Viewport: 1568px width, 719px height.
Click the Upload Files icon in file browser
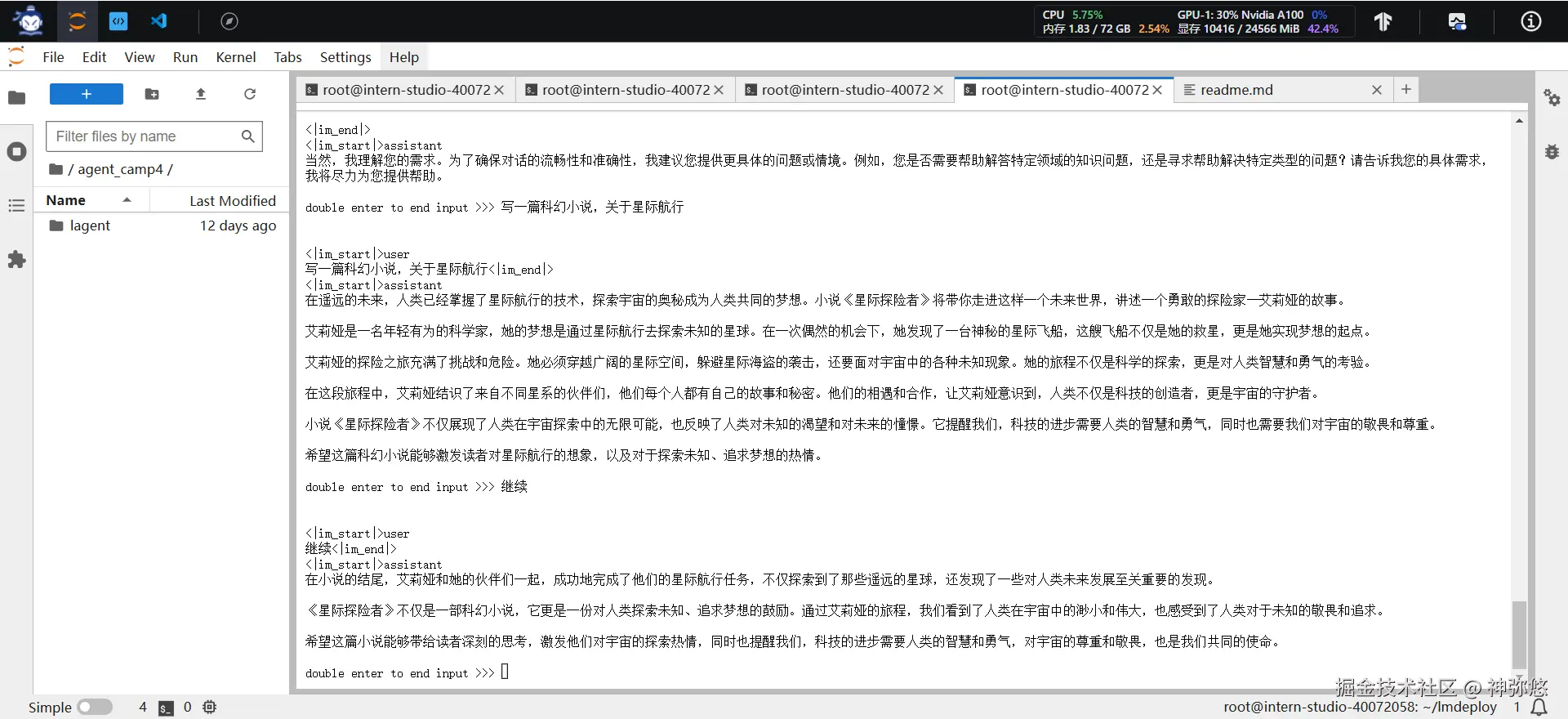[201, 94]
